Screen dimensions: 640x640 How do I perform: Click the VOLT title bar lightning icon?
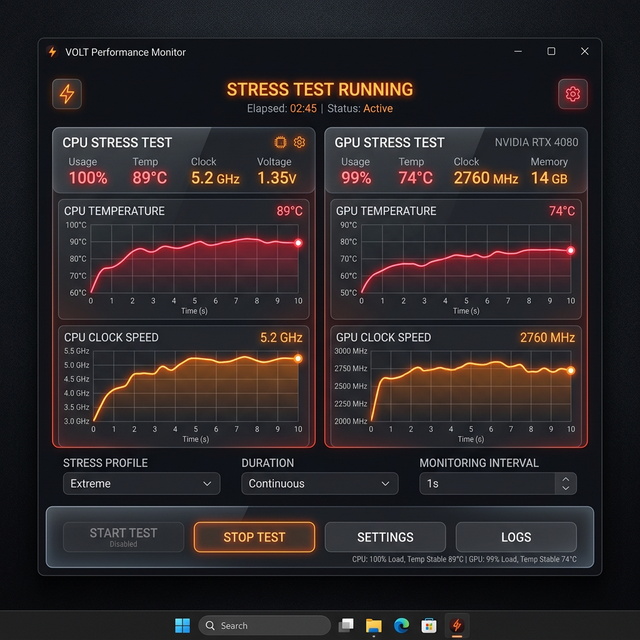click(x=52, y=52)
